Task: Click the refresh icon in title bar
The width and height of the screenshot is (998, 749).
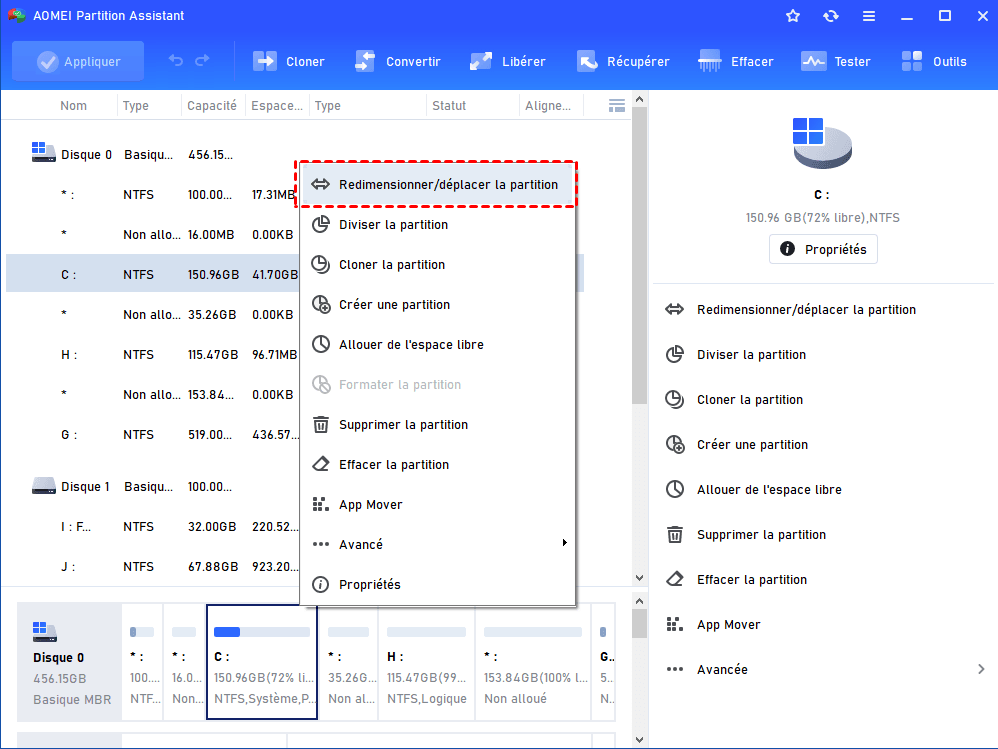Action: pos(830,16)
